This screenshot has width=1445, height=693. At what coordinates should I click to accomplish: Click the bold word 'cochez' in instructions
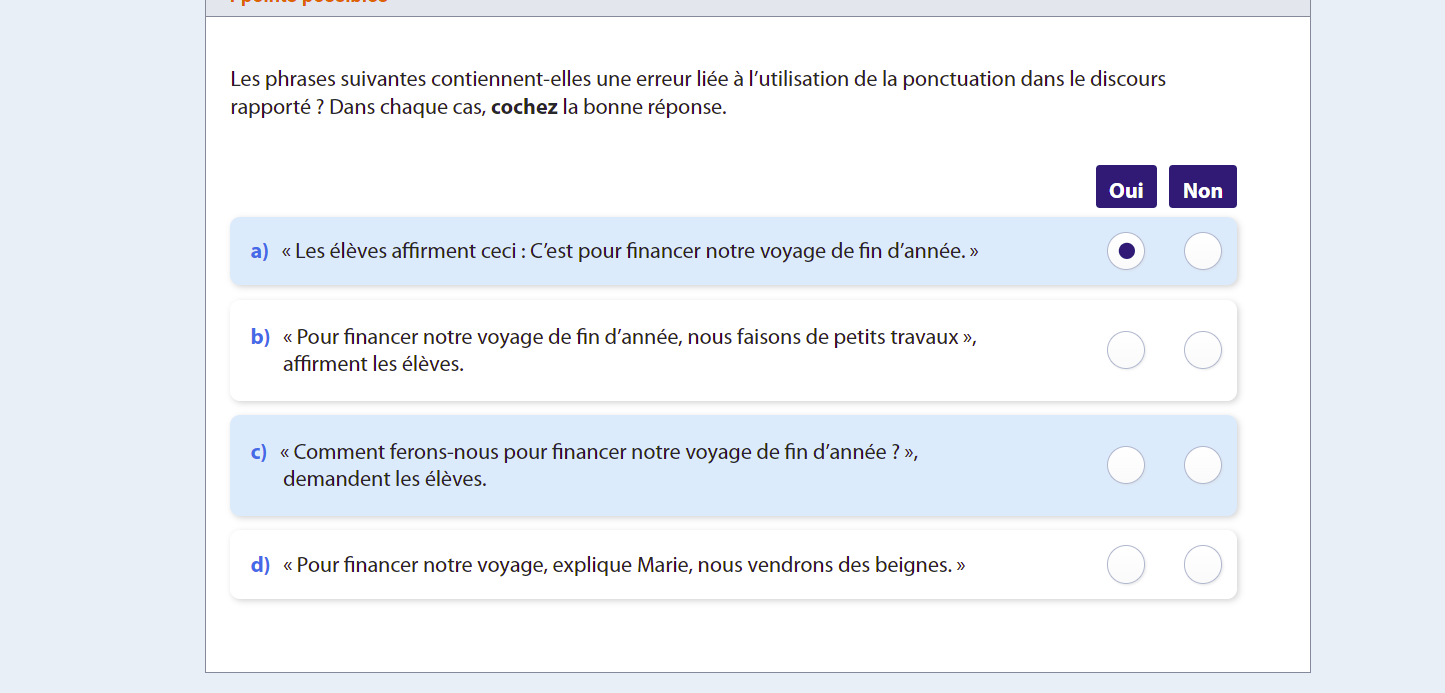524,107
